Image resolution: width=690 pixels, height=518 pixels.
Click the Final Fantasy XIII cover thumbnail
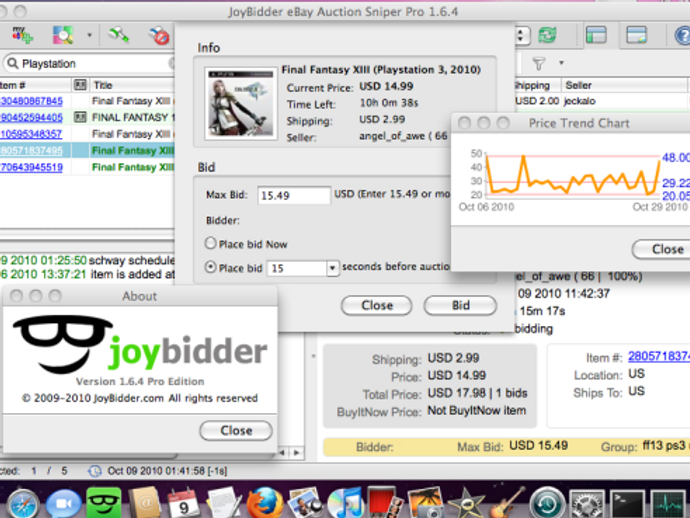click(x=241, y=103)
